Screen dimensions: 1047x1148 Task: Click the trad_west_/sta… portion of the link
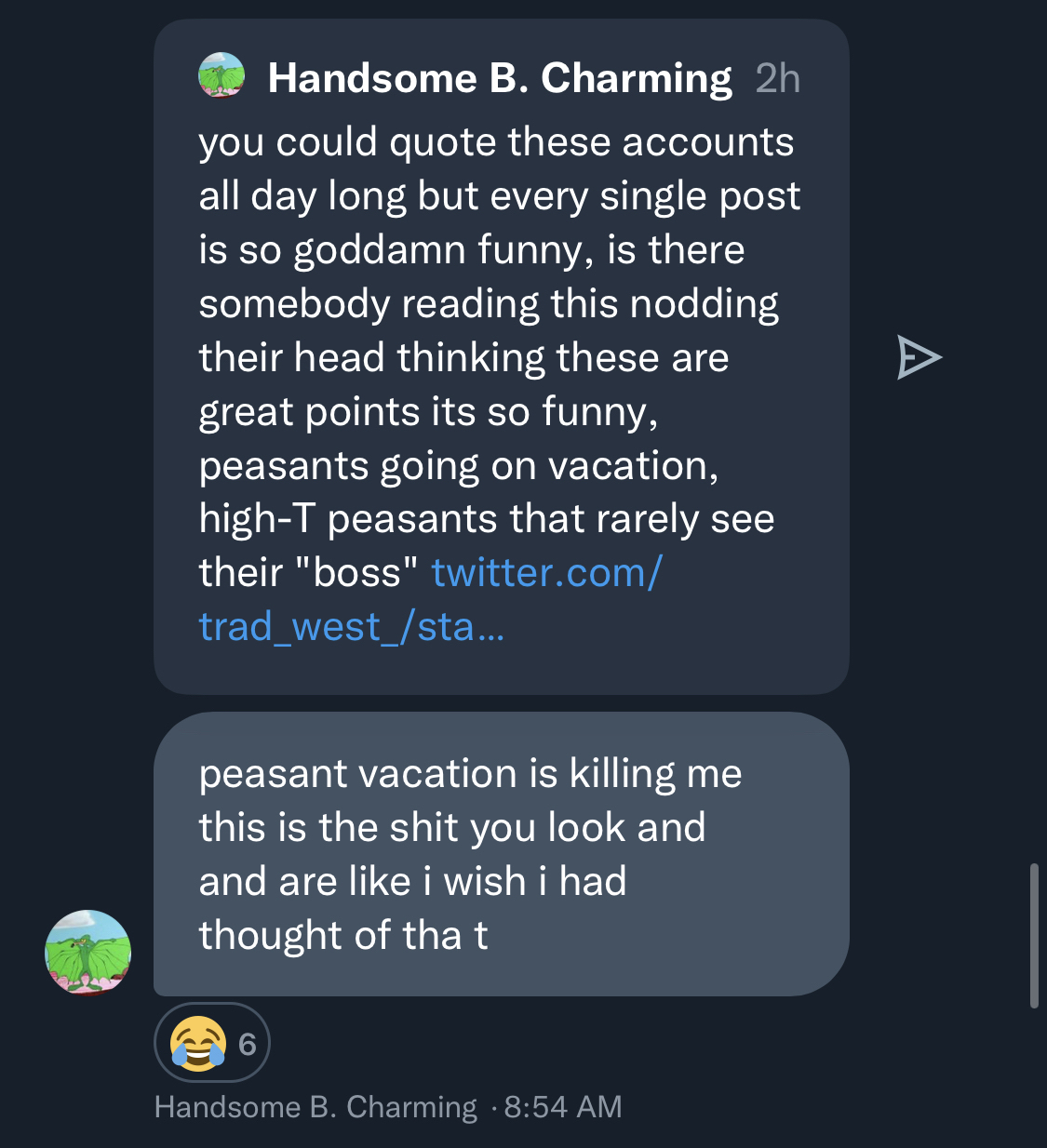(351, 627)
